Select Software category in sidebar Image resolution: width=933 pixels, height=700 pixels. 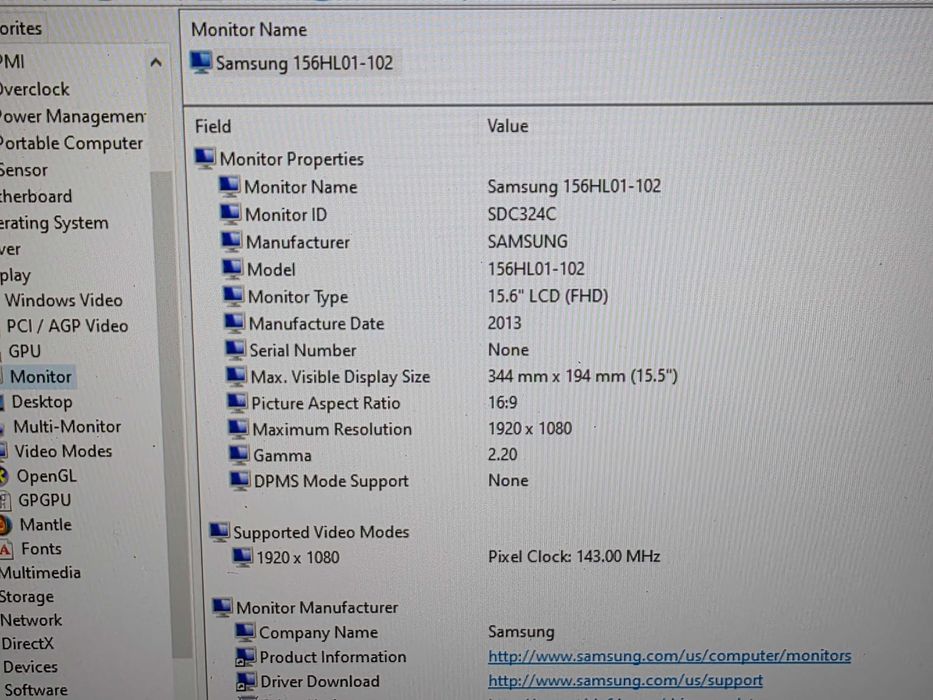[36, 690]
